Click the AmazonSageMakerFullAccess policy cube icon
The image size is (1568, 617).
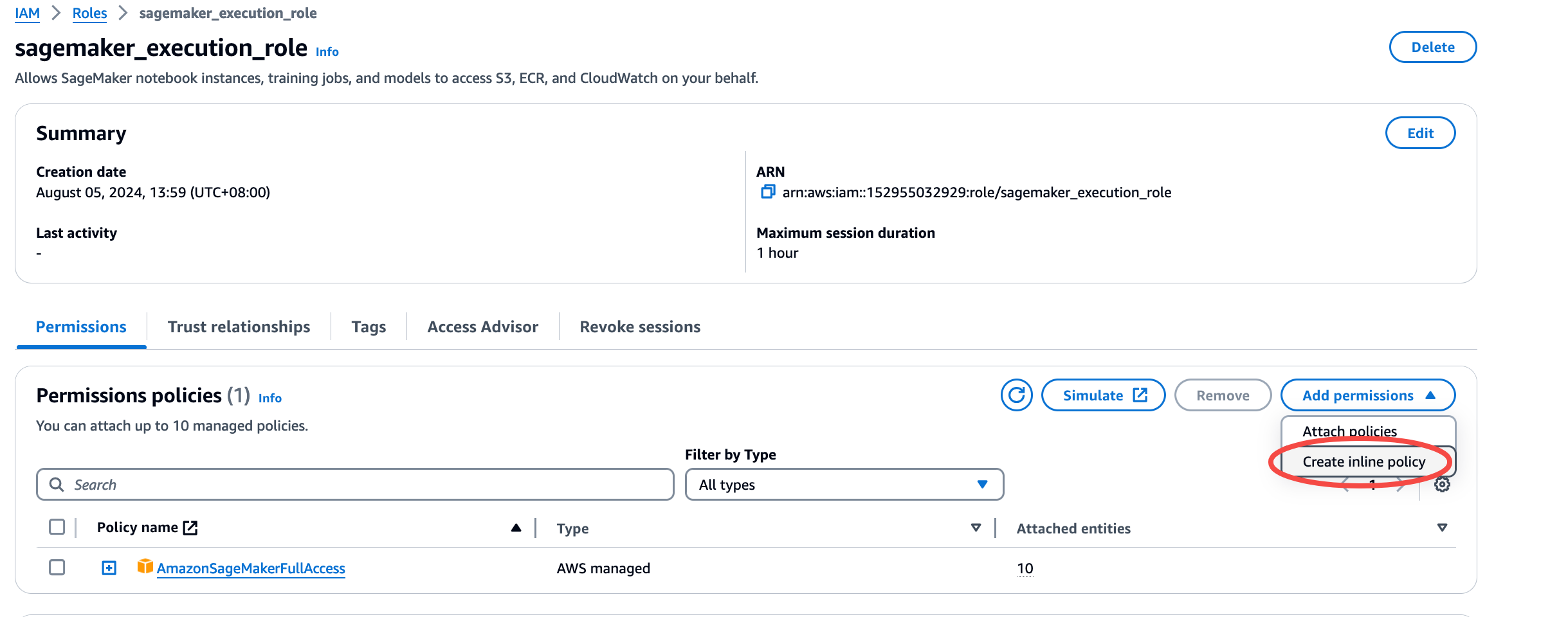145,566
